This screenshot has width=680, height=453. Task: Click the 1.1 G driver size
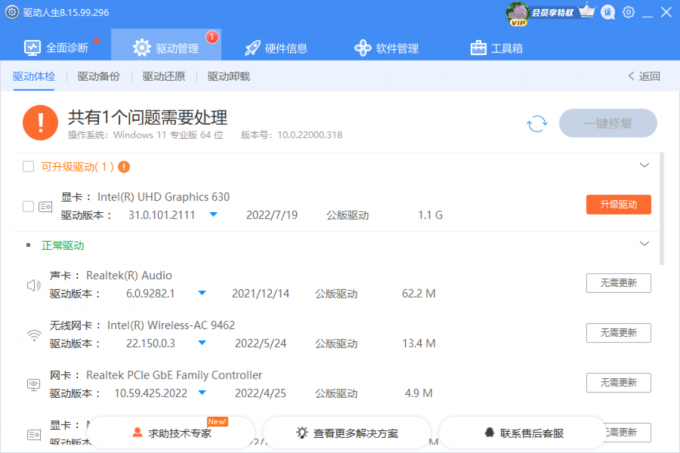pyautogui.click(x=430, y=215)
